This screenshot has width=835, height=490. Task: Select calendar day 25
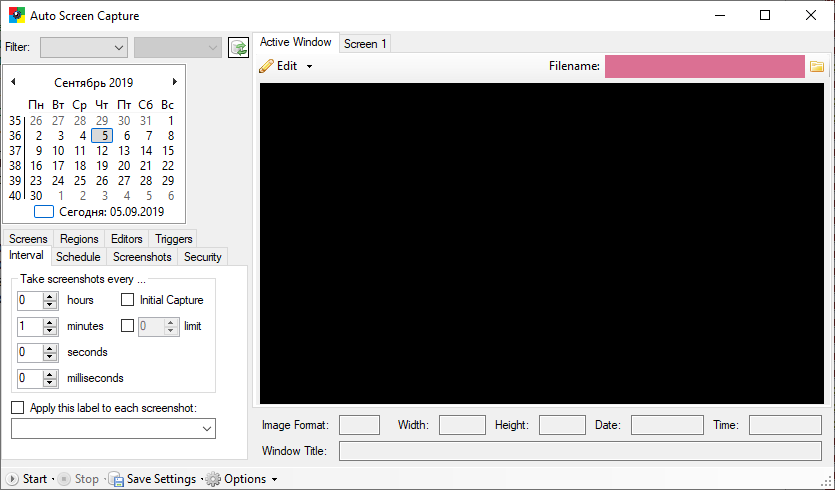(x=80, y=181)
